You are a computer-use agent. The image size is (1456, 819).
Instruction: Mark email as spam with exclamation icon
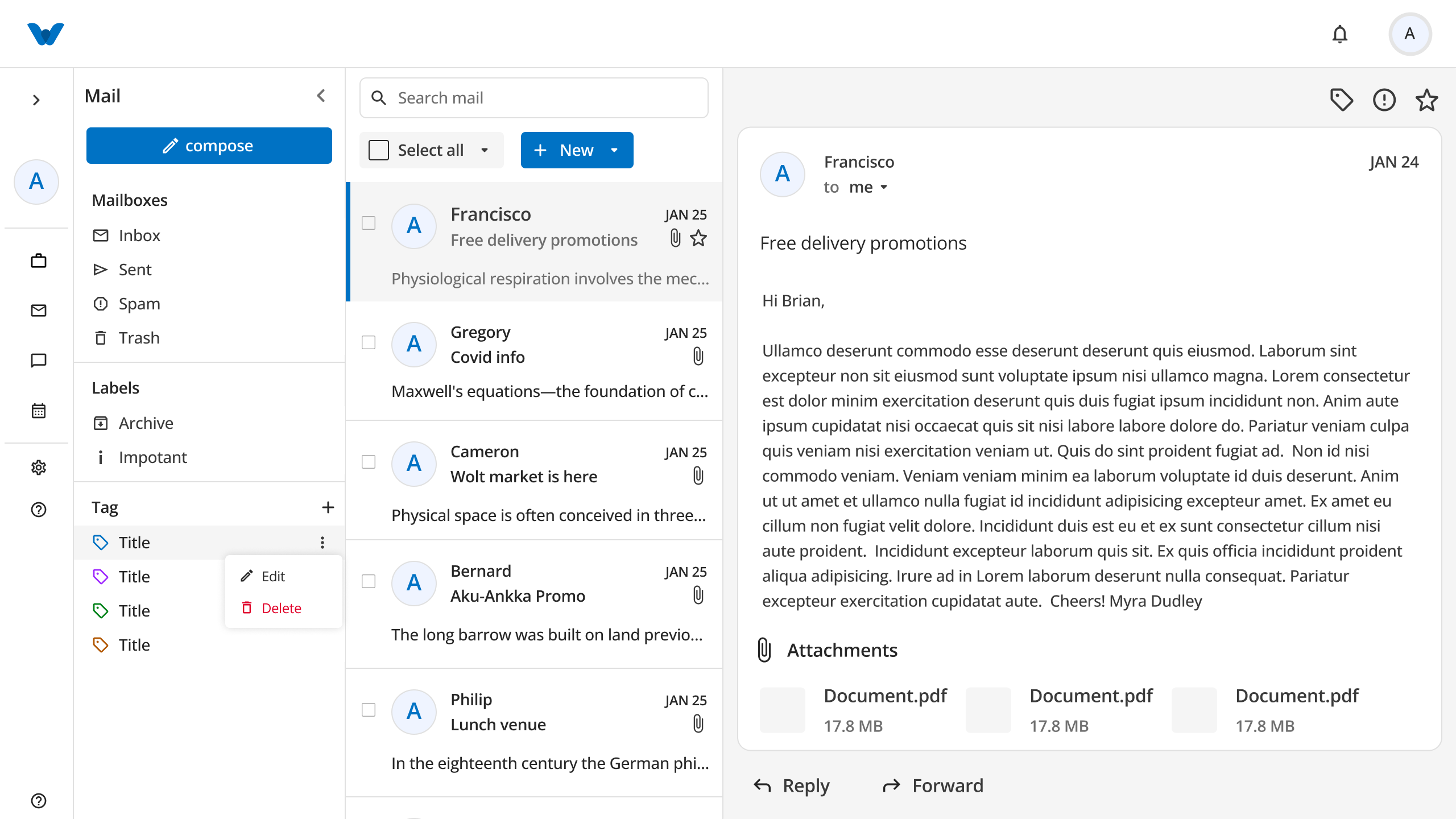coord(1384,100)
